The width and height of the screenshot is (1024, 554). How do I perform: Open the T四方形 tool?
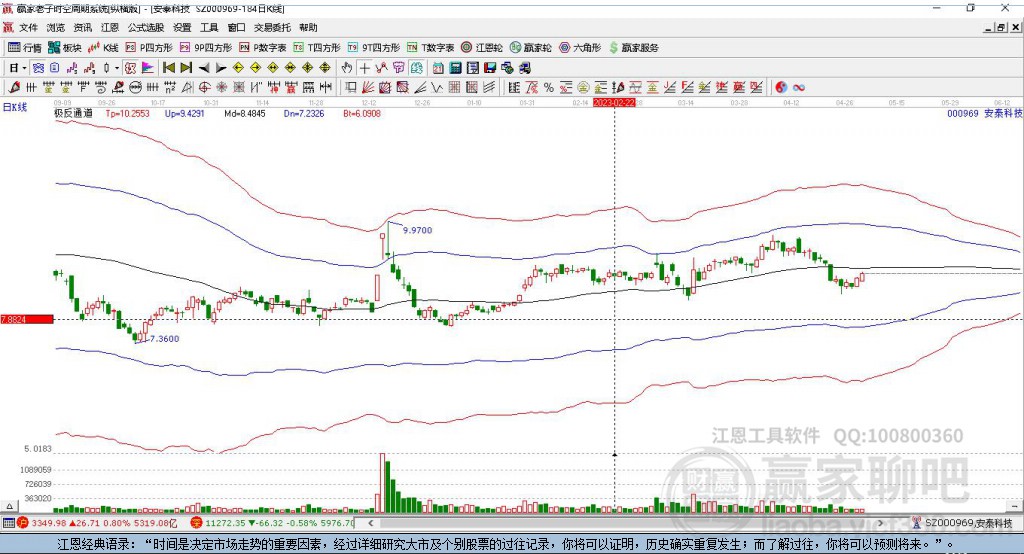pos(317,48)
